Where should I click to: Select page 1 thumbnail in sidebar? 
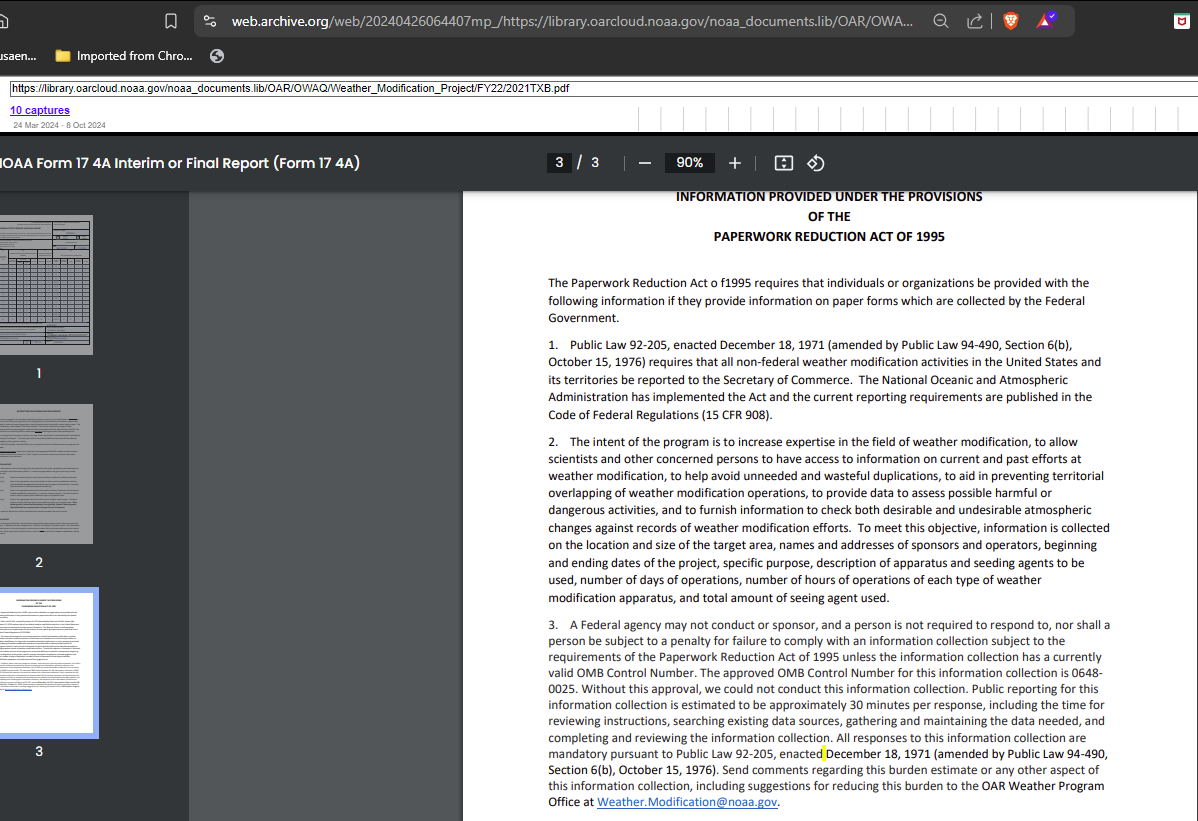pos(46,285)
